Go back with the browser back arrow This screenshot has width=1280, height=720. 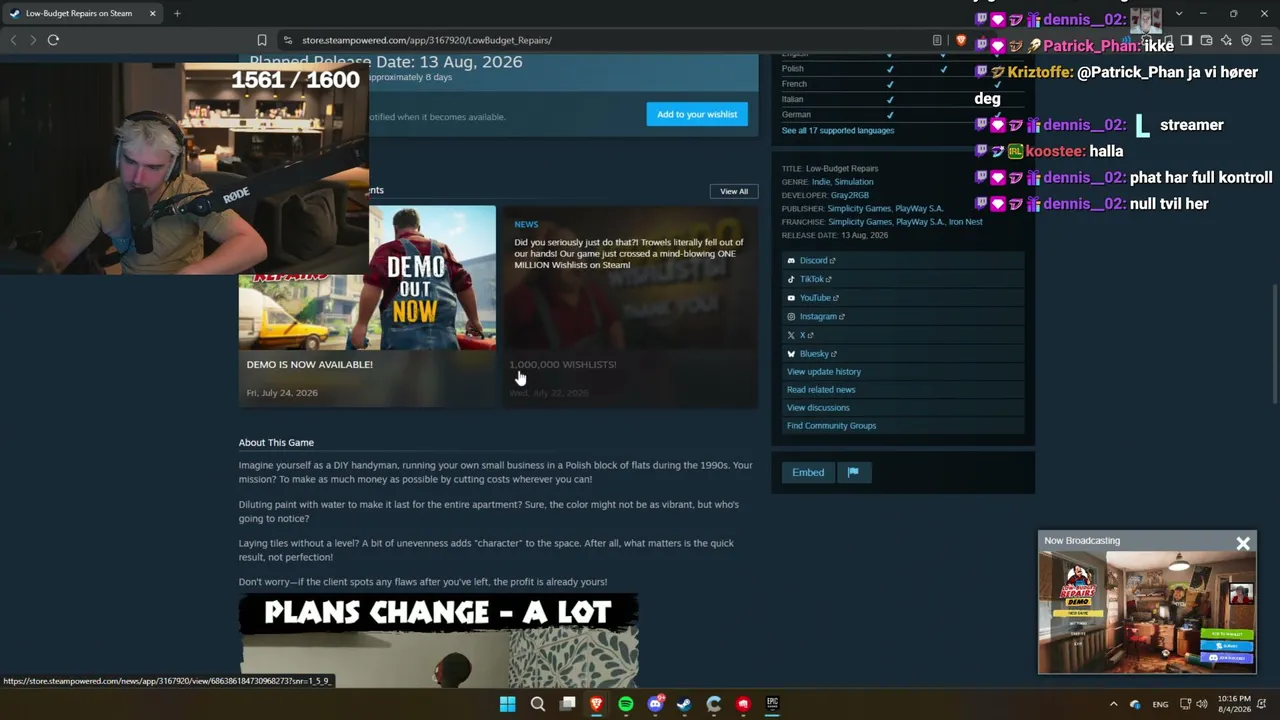[13, 40]
